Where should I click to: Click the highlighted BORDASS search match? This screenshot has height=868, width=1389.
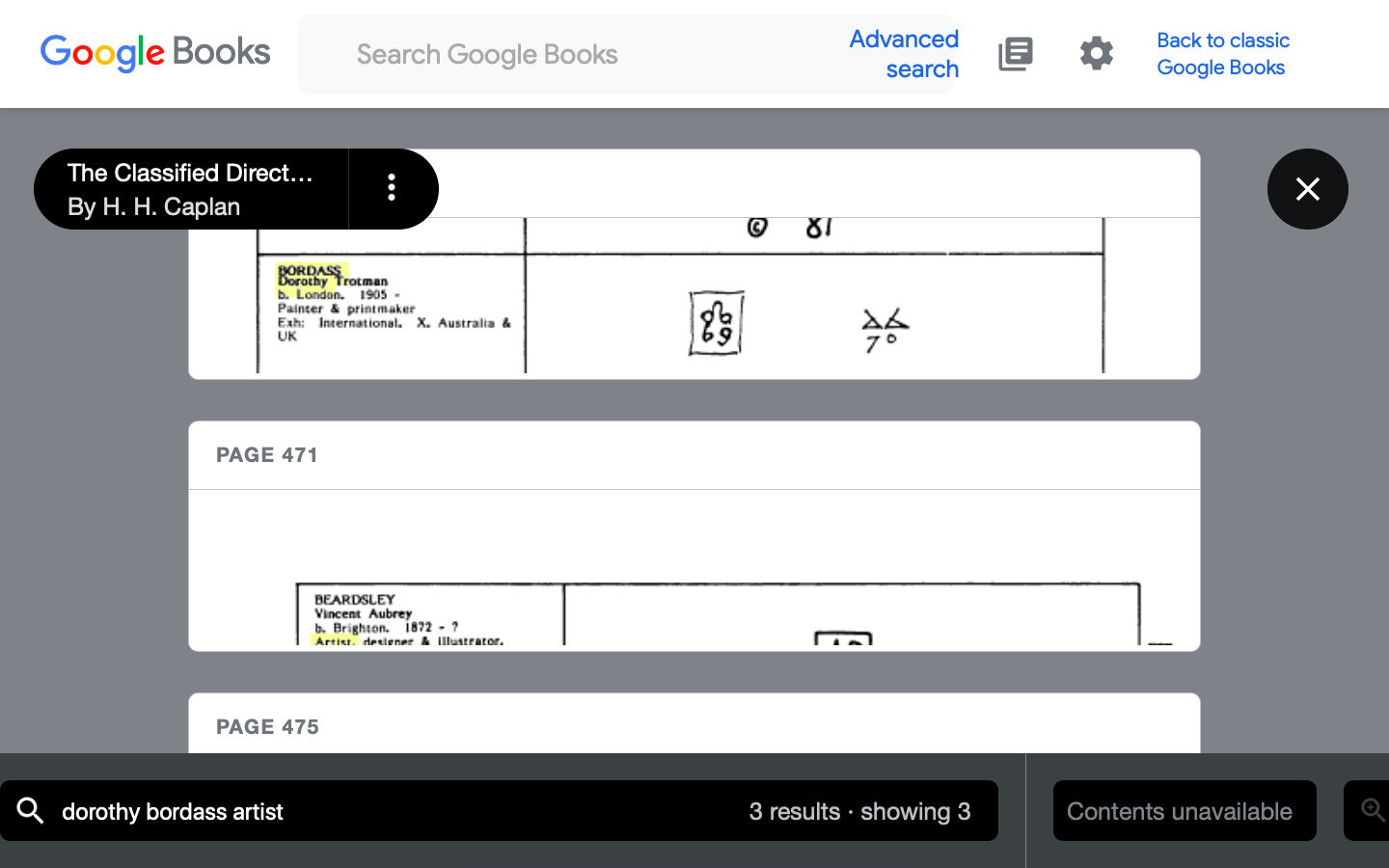(310, 271)
